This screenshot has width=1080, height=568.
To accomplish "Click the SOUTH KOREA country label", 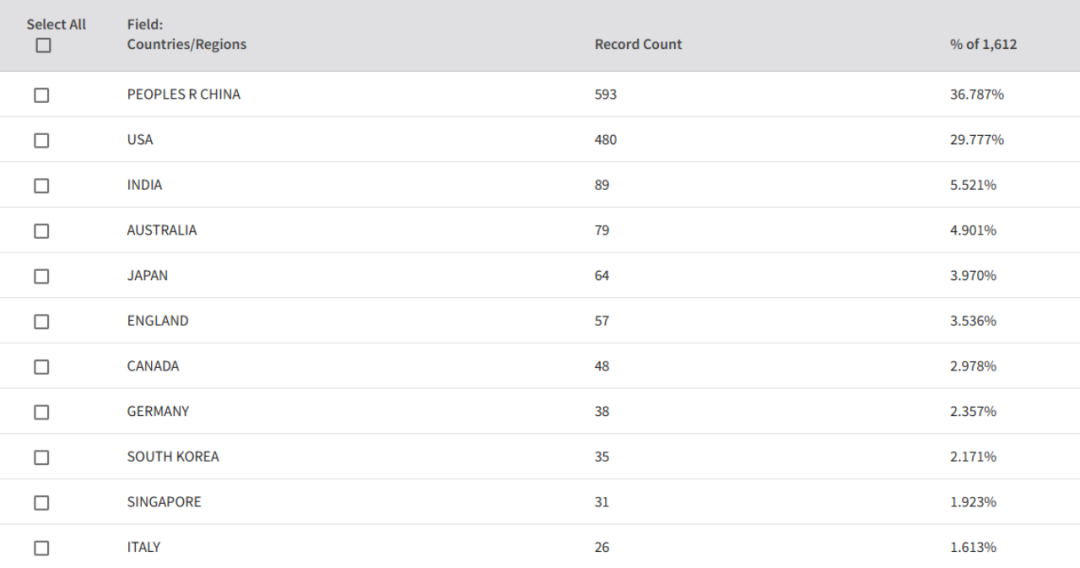I will click(x=173, y=457).
